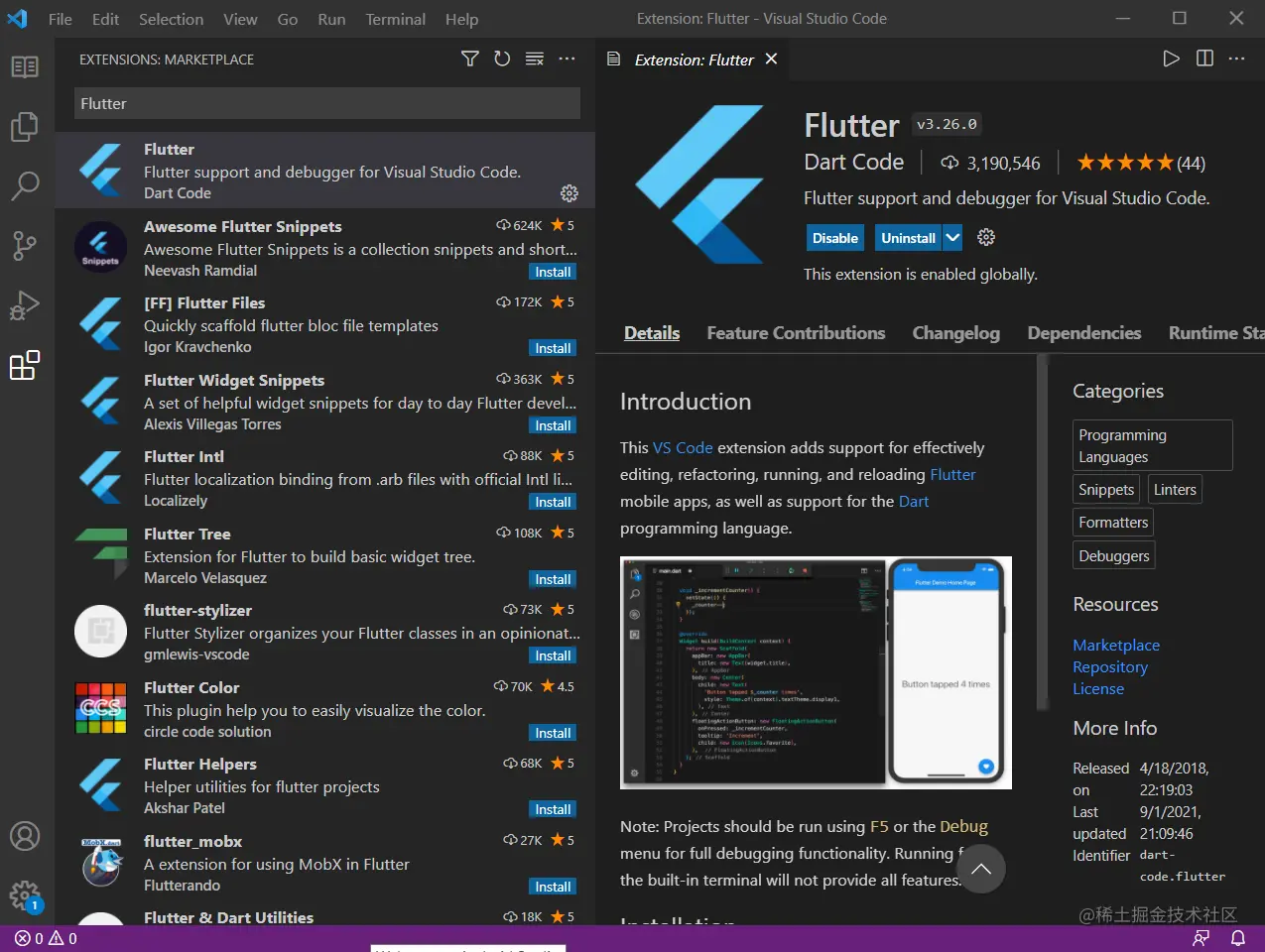Open notifications bell in status bar

[1238, 938]
